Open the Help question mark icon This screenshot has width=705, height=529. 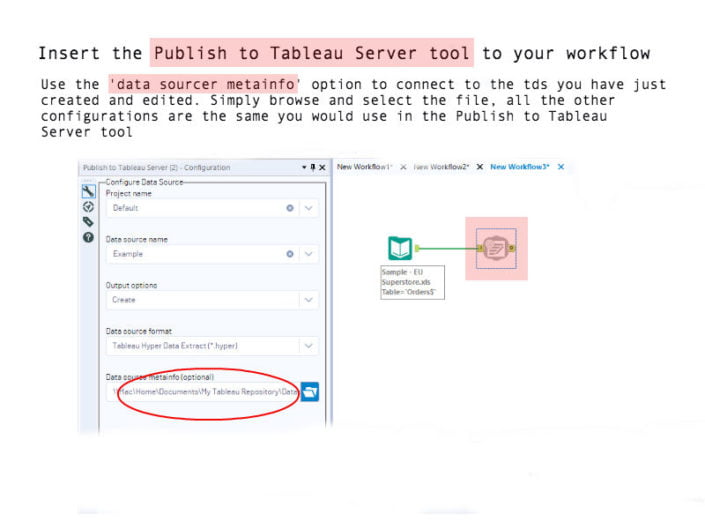pyautogui.click(x=88, y=237)
